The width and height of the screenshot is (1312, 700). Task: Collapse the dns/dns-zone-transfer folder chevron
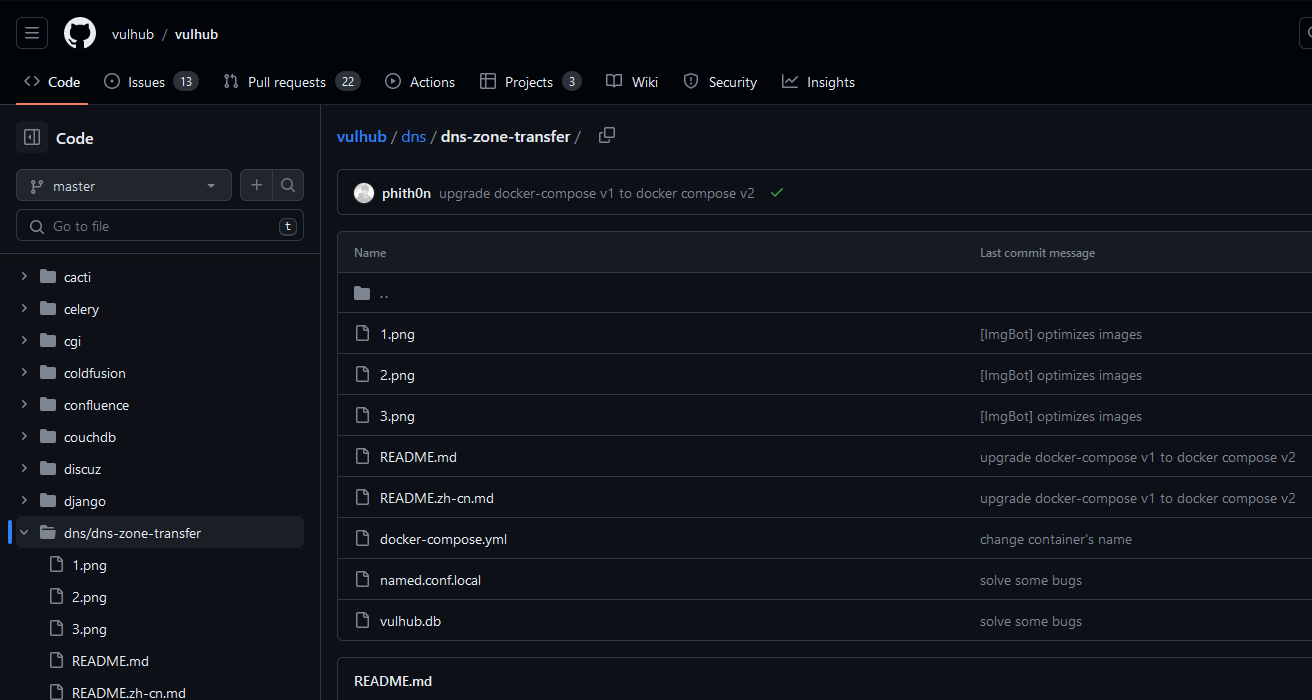coord(24,532)
